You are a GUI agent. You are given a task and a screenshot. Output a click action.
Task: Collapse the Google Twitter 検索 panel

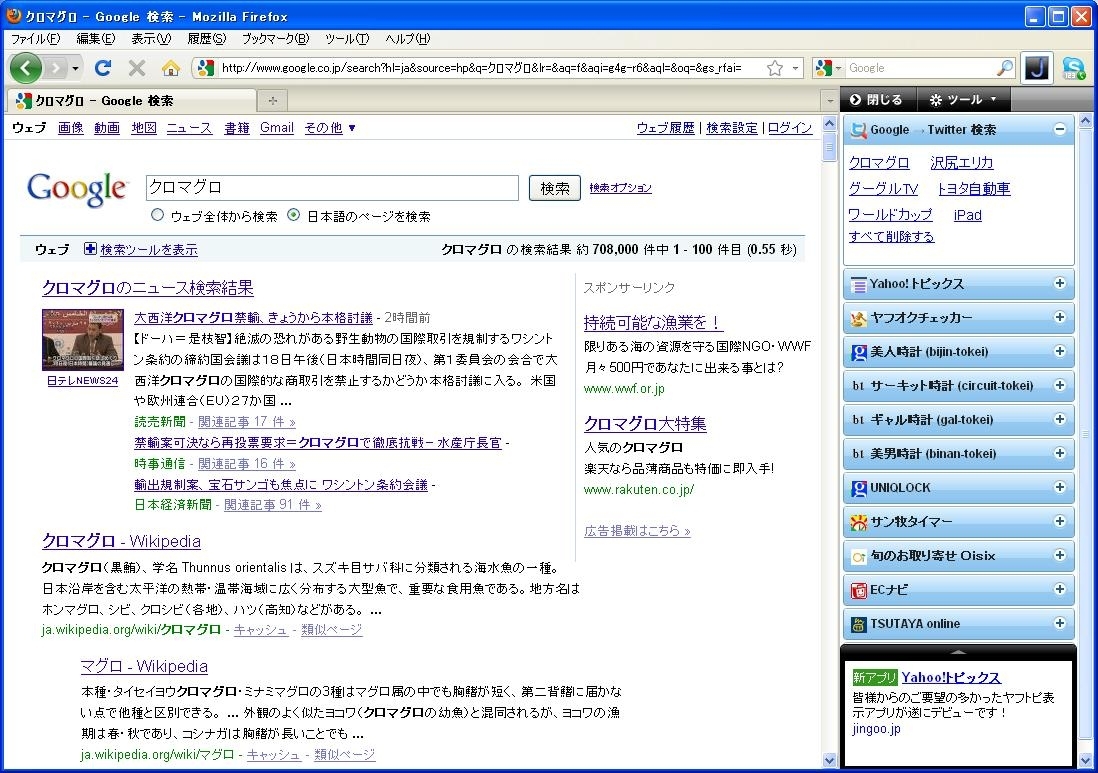coord(1059,130)
